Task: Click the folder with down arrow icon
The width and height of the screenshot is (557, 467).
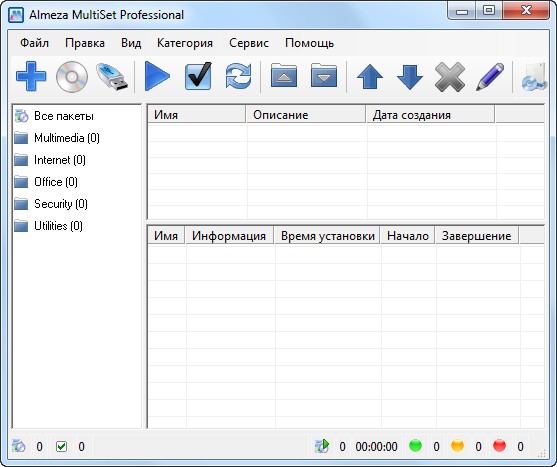Action: 324,75
